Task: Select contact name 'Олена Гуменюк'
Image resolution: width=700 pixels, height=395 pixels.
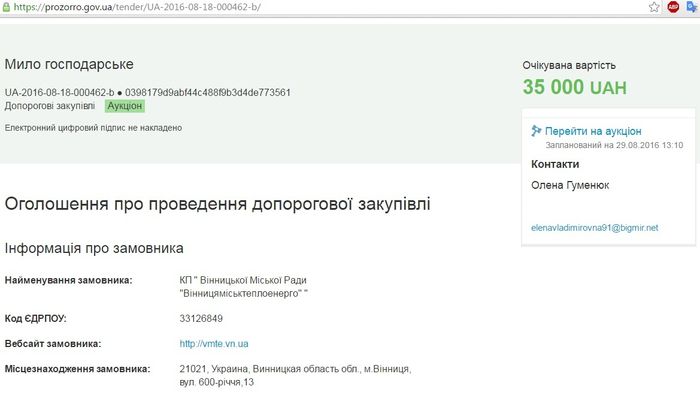Action: tap(570, 185)
